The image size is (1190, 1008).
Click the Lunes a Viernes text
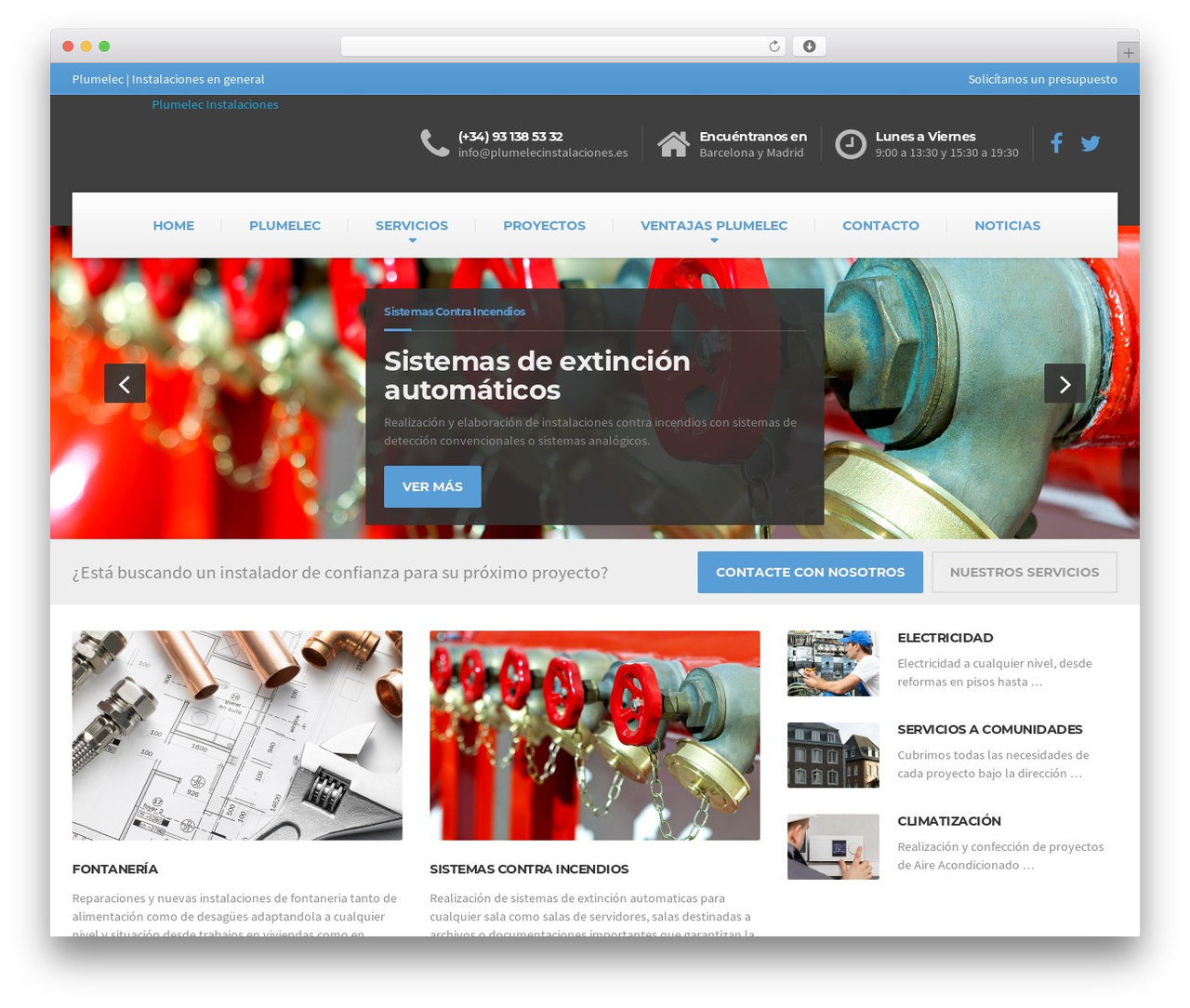point(925,136)
